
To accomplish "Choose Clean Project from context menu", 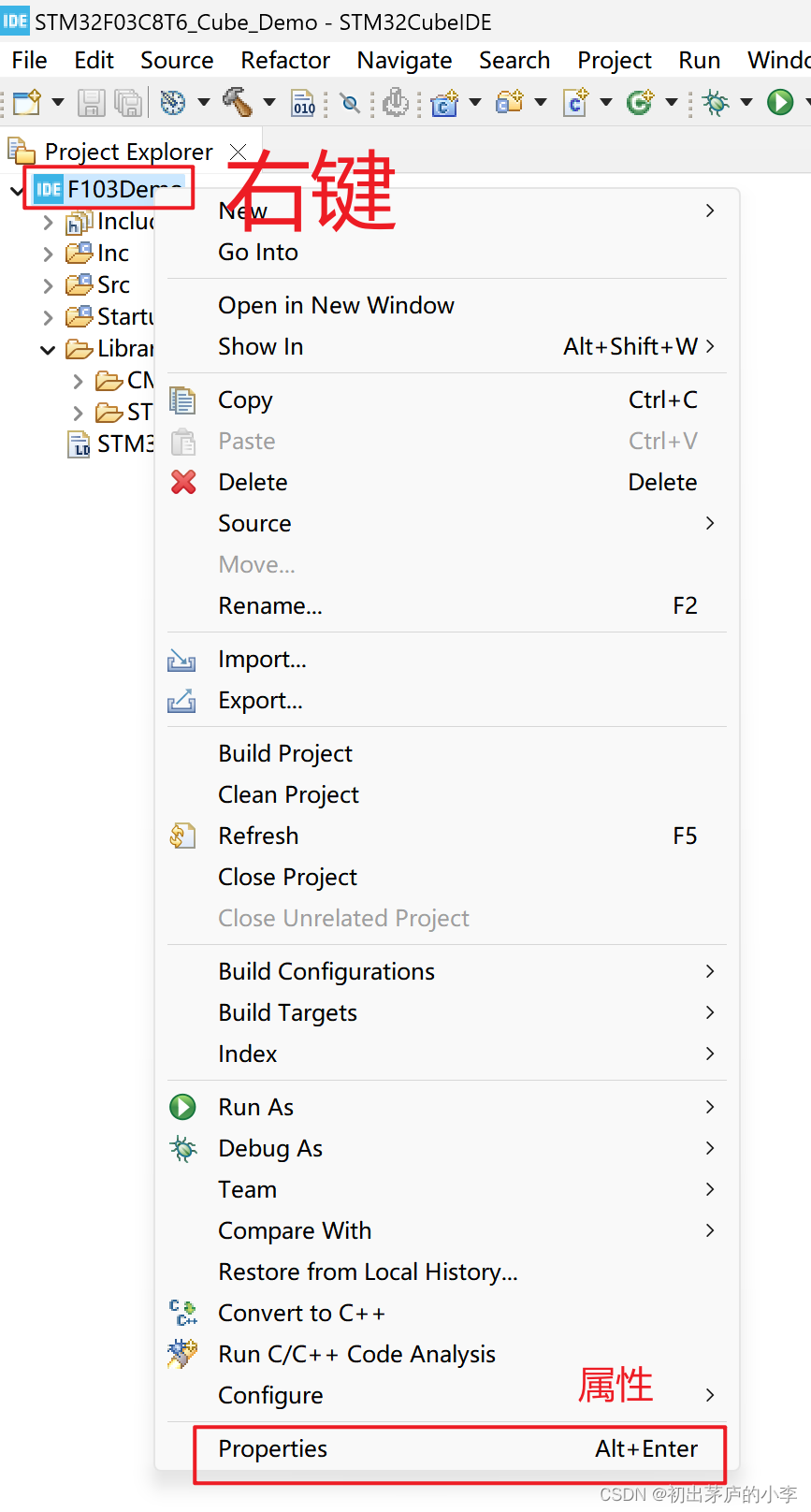I will [x=288, y=794].
